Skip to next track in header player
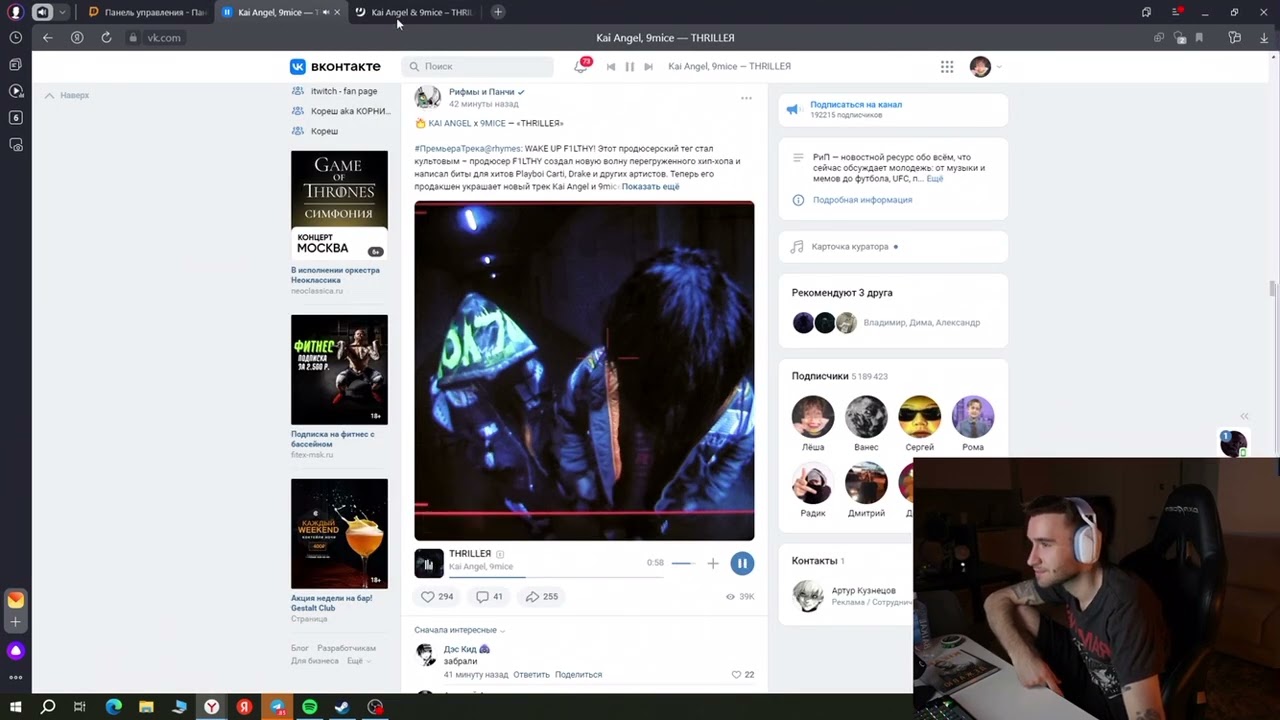The width and height of the screenshot is (1280, 720). tap(648, 66)
